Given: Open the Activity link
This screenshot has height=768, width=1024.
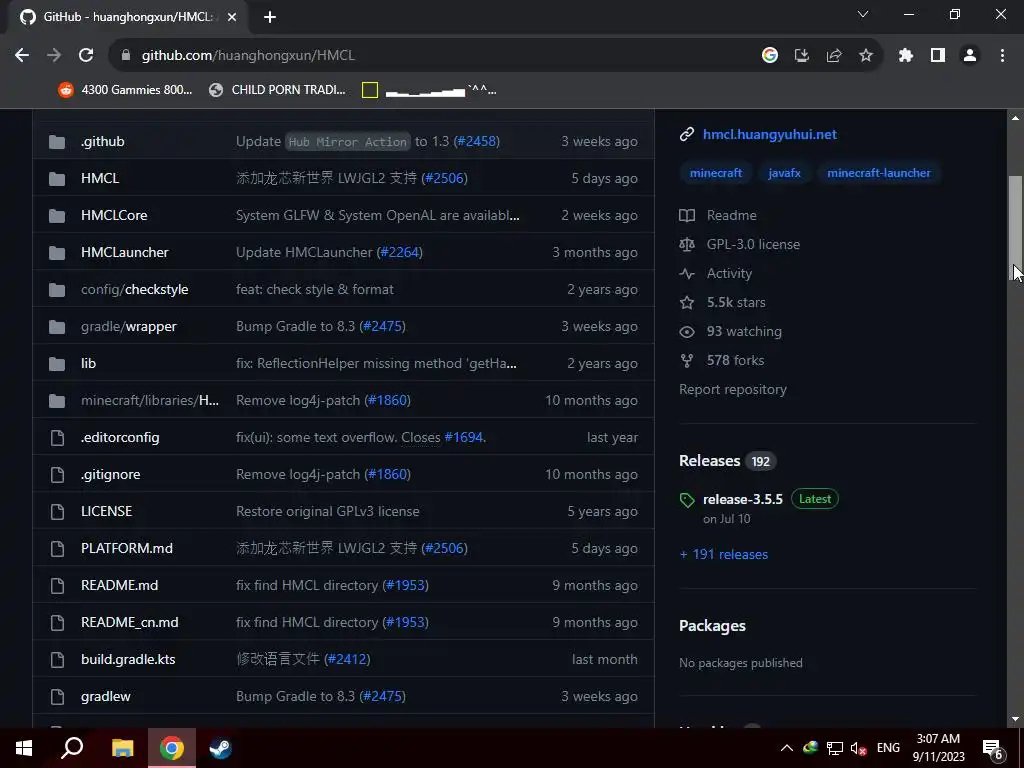Looking at the screenshot, I should click(729, 274).
